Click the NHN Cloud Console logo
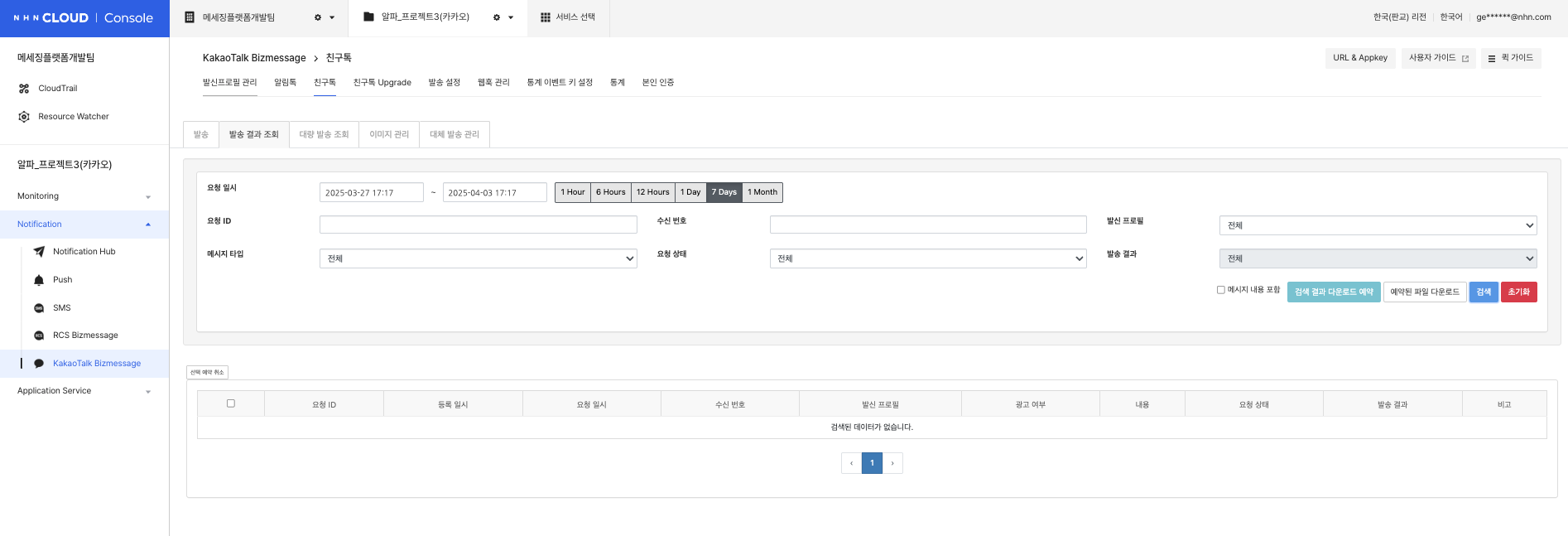Viewport: 1568px width, 536px height. 84,17
